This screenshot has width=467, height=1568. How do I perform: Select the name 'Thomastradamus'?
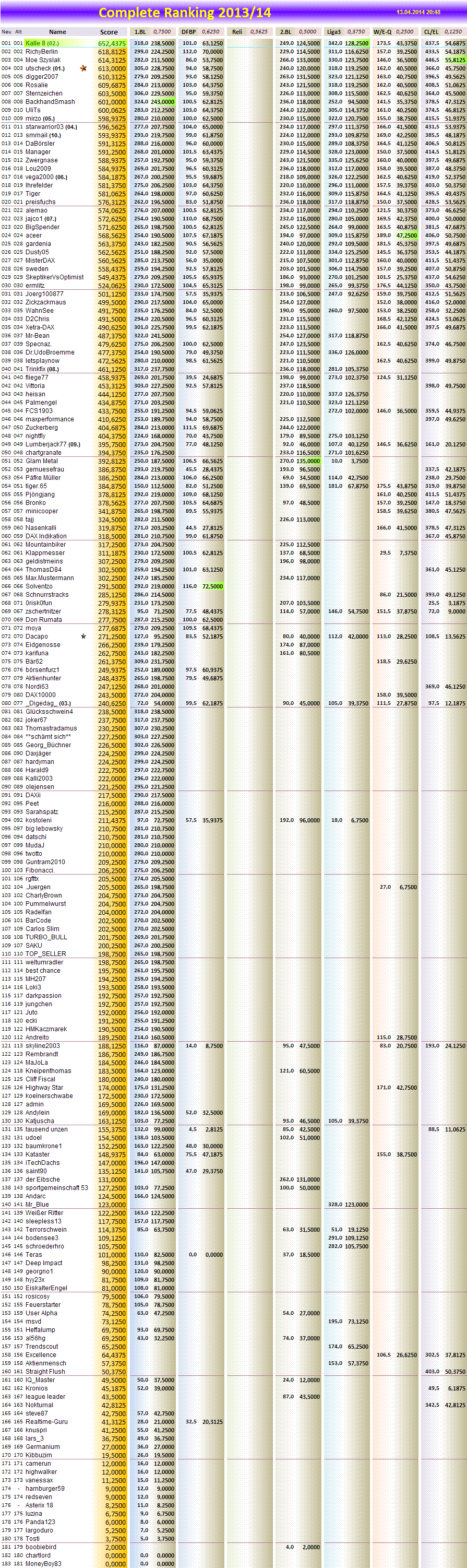click(x=51, y=728)
